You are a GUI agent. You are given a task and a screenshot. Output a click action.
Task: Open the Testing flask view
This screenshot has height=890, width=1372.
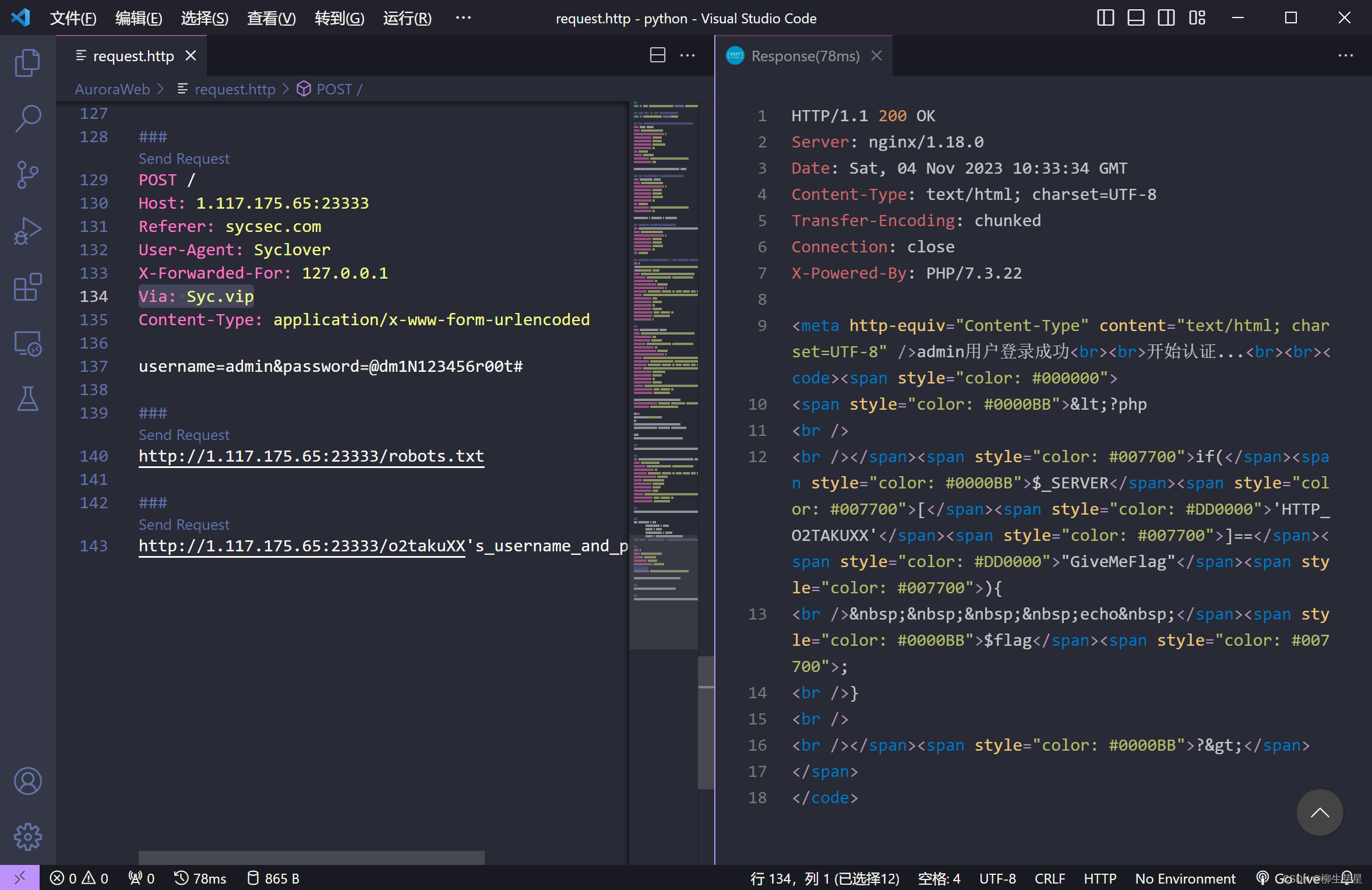[27, 399]
